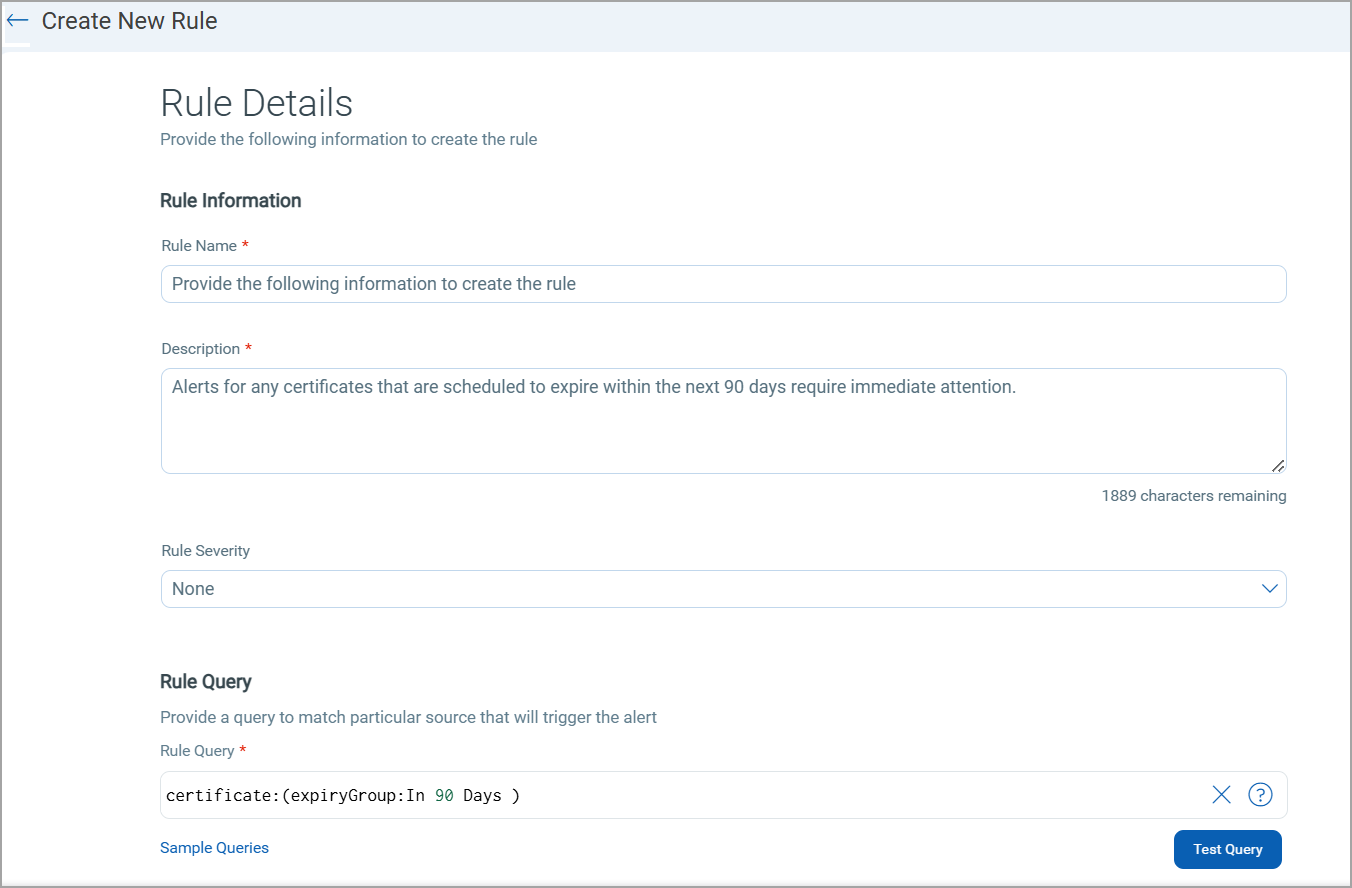1352x888 pixels.
Task: Click the subtitle under Rule Details
Action: [x=349, y=140]
